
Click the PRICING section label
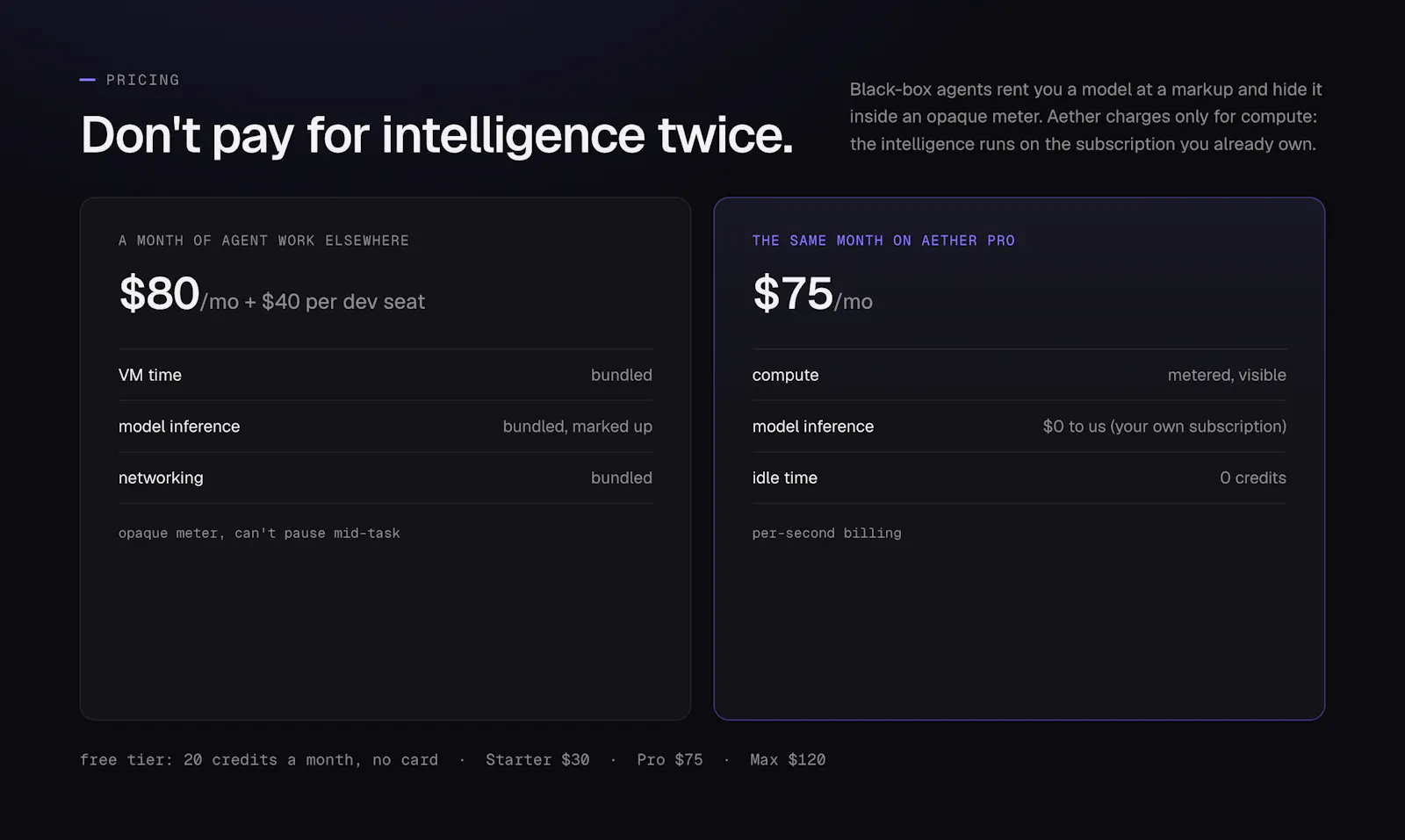point(142,80)
